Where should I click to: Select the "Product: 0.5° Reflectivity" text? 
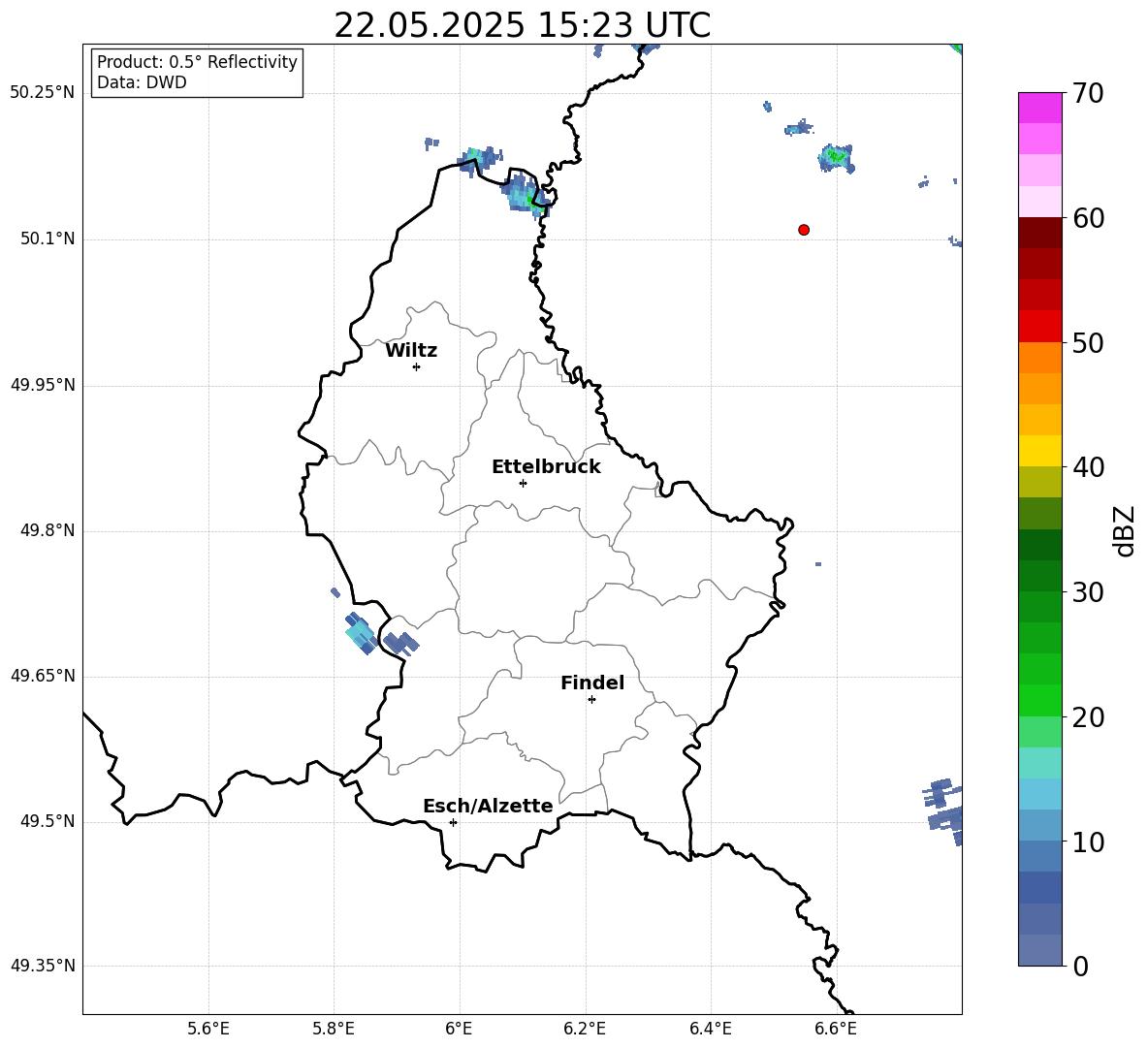click(x=197, y=62)
